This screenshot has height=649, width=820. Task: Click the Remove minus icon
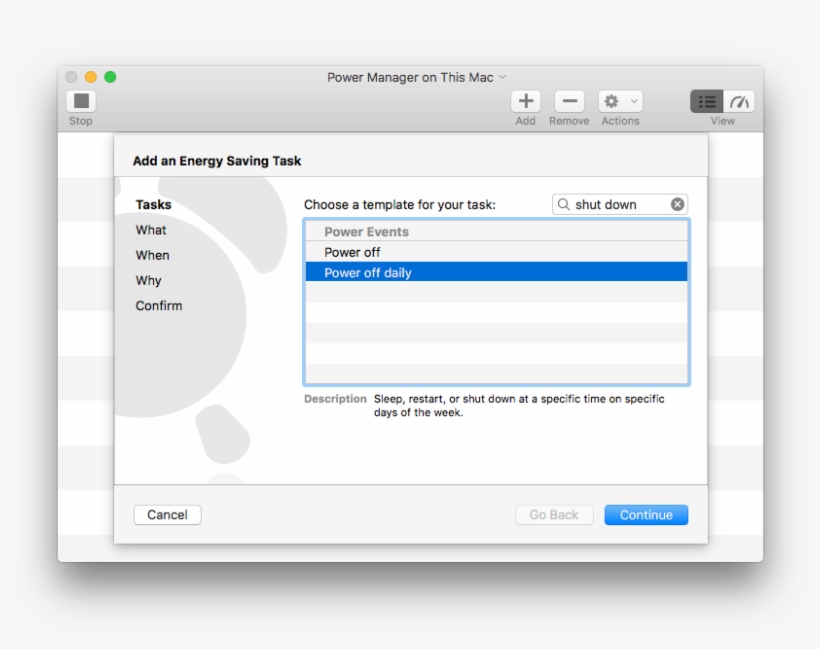click(x=569, y=102)
